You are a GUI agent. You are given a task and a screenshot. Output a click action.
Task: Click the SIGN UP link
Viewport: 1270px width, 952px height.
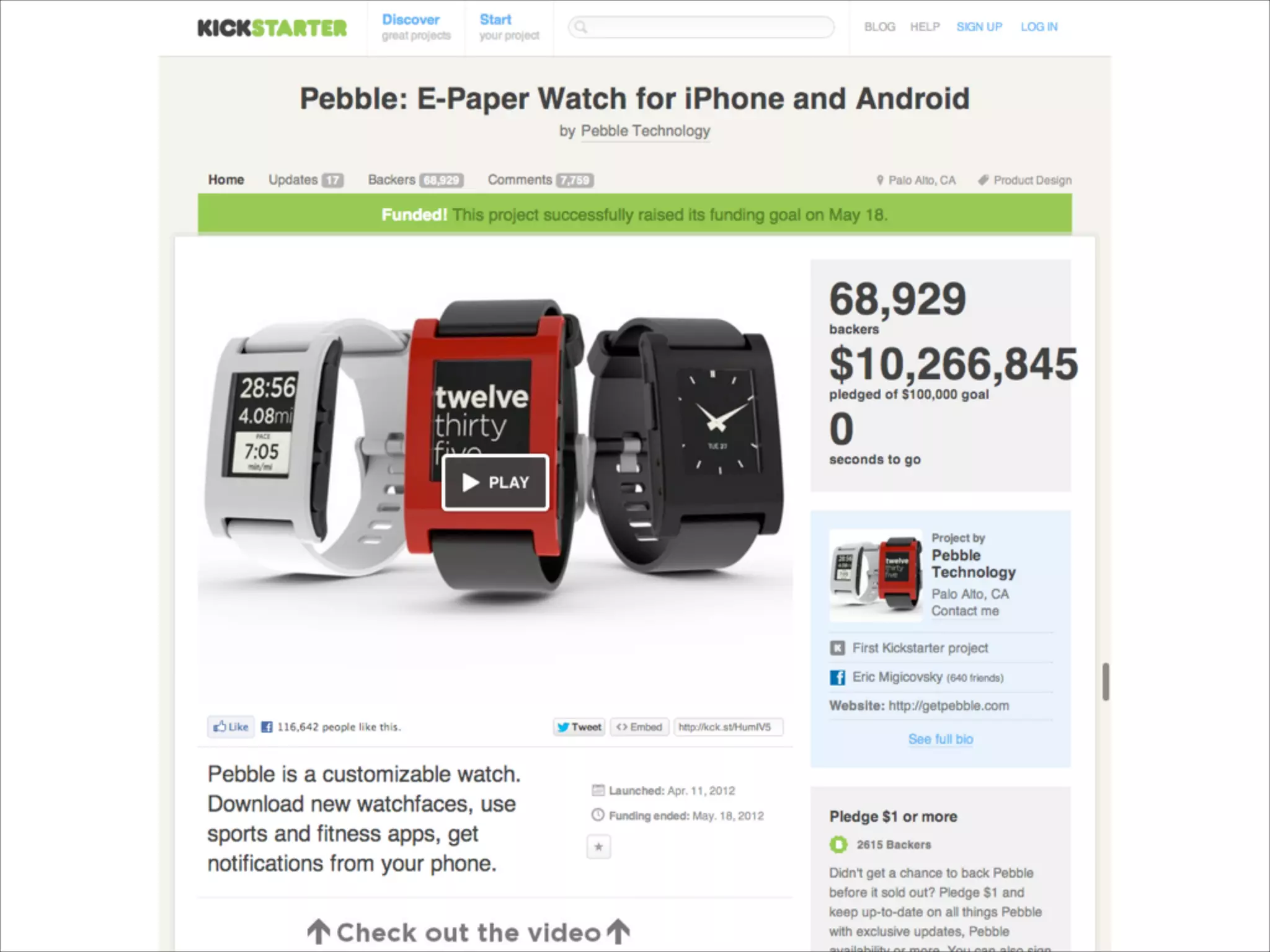point(979,27)
